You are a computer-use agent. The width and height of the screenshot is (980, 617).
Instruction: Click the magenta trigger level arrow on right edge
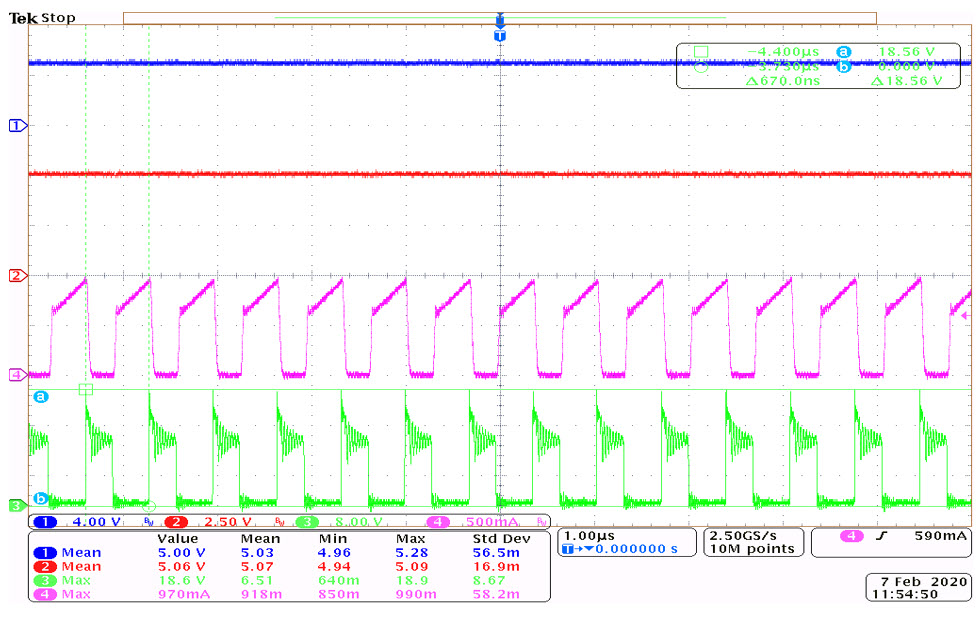[x=965, y=315]
